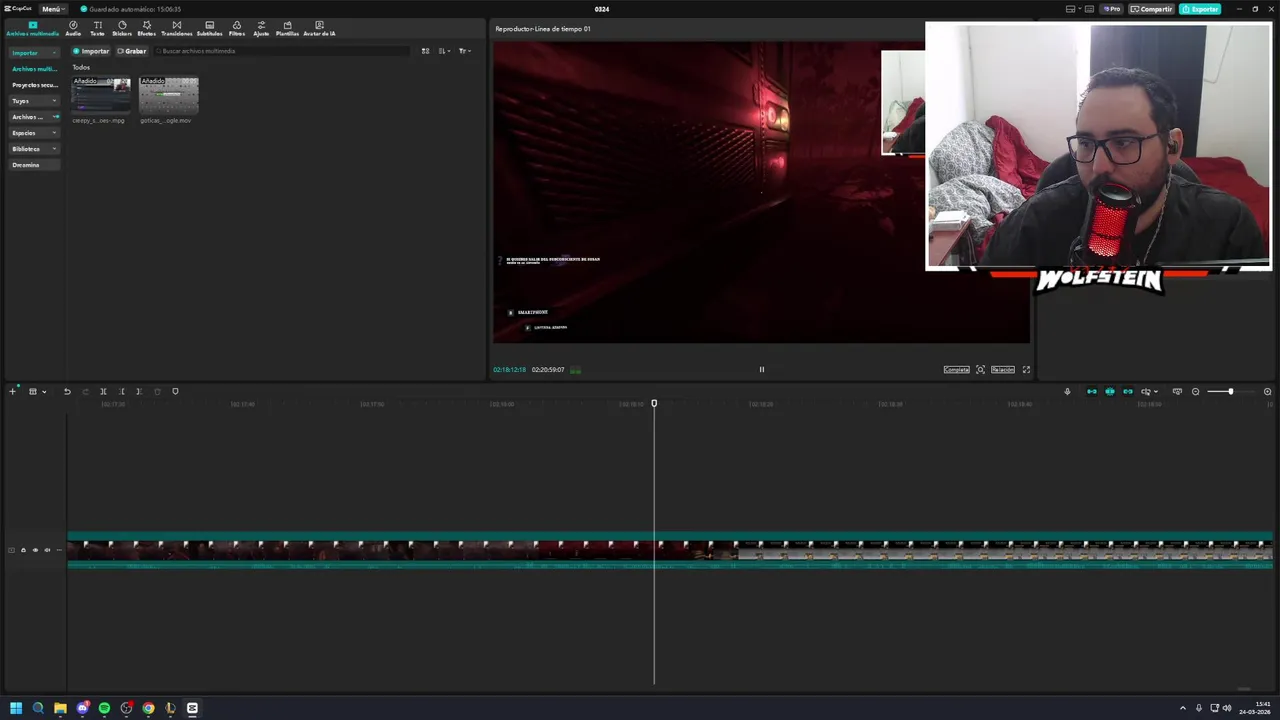
Task: Open the Ajuste panel
Action: point(261,28)
